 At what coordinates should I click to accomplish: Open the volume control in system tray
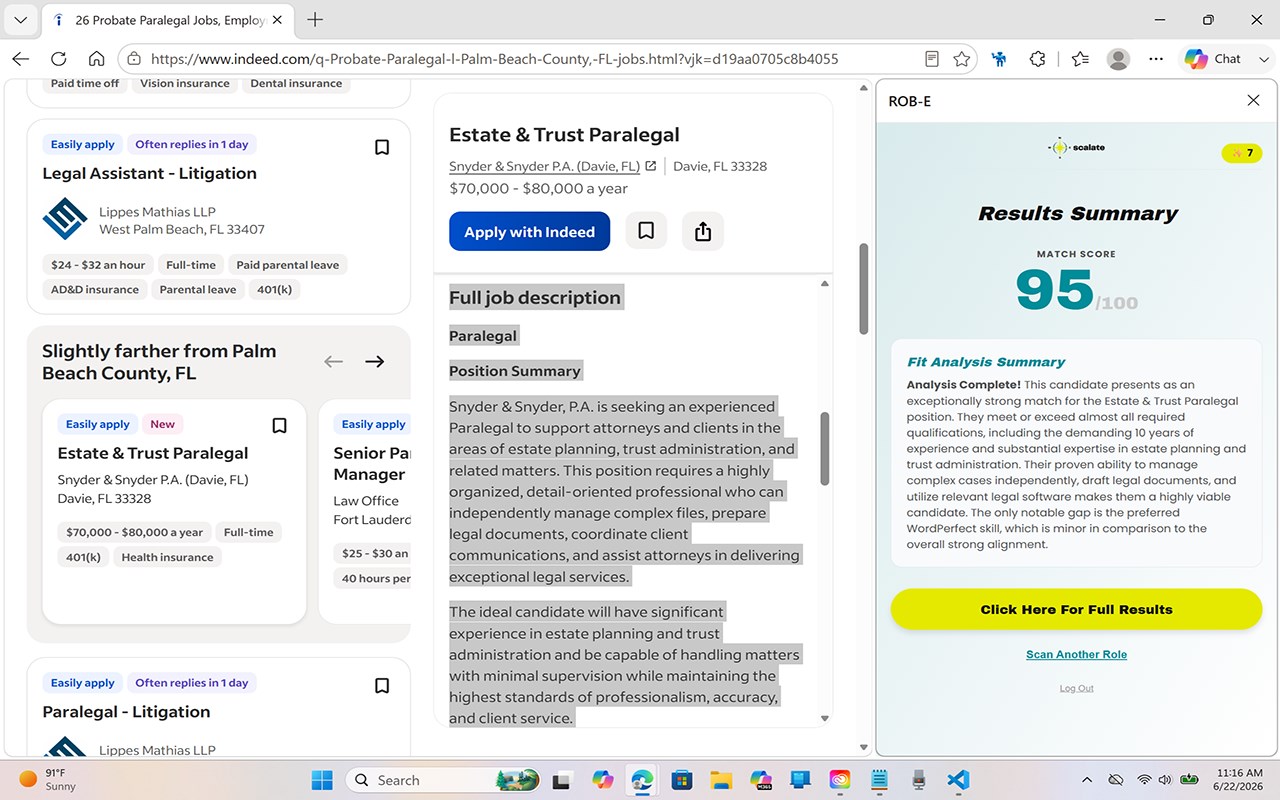[1166, 780]
